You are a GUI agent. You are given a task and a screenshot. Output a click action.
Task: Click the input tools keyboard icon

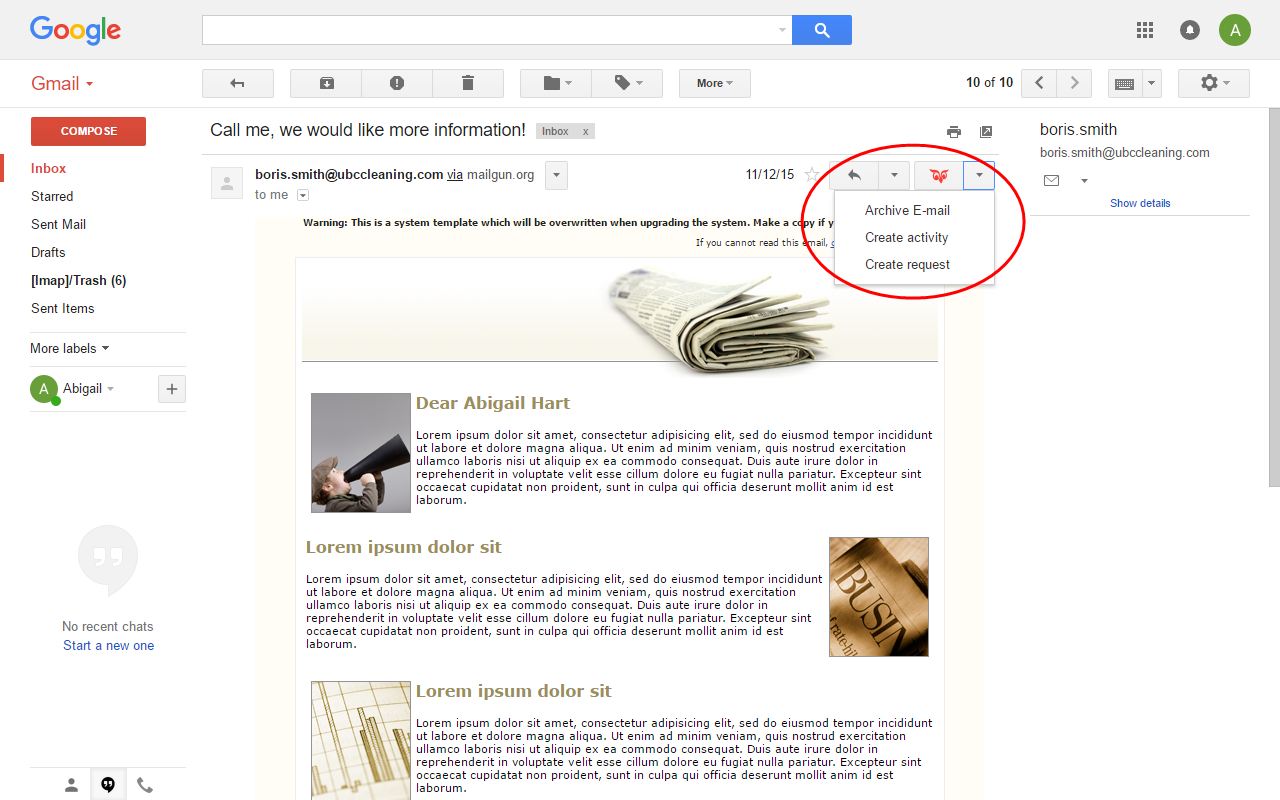[1124, 83]
